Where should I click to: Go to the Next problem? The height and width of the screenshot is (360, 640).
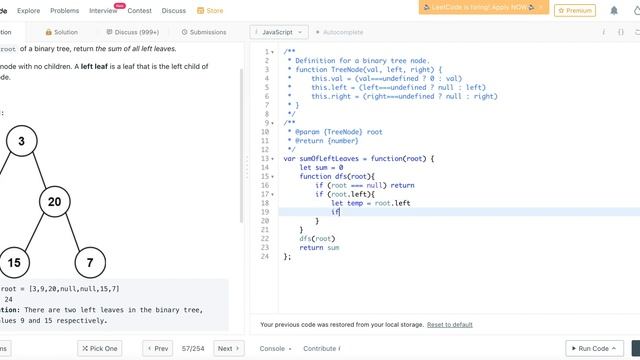click(x=229, y=349)
